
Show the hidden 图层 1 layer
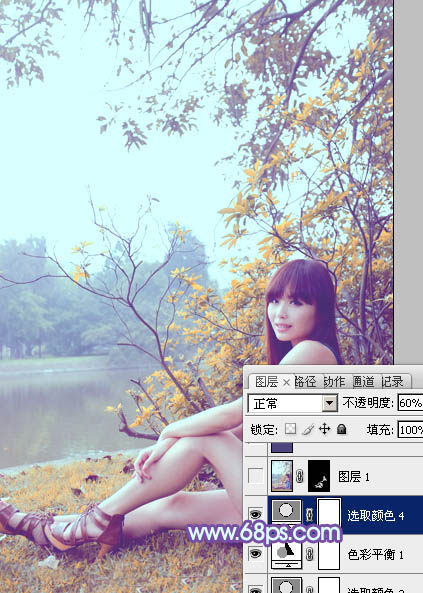tap(255, 476)
